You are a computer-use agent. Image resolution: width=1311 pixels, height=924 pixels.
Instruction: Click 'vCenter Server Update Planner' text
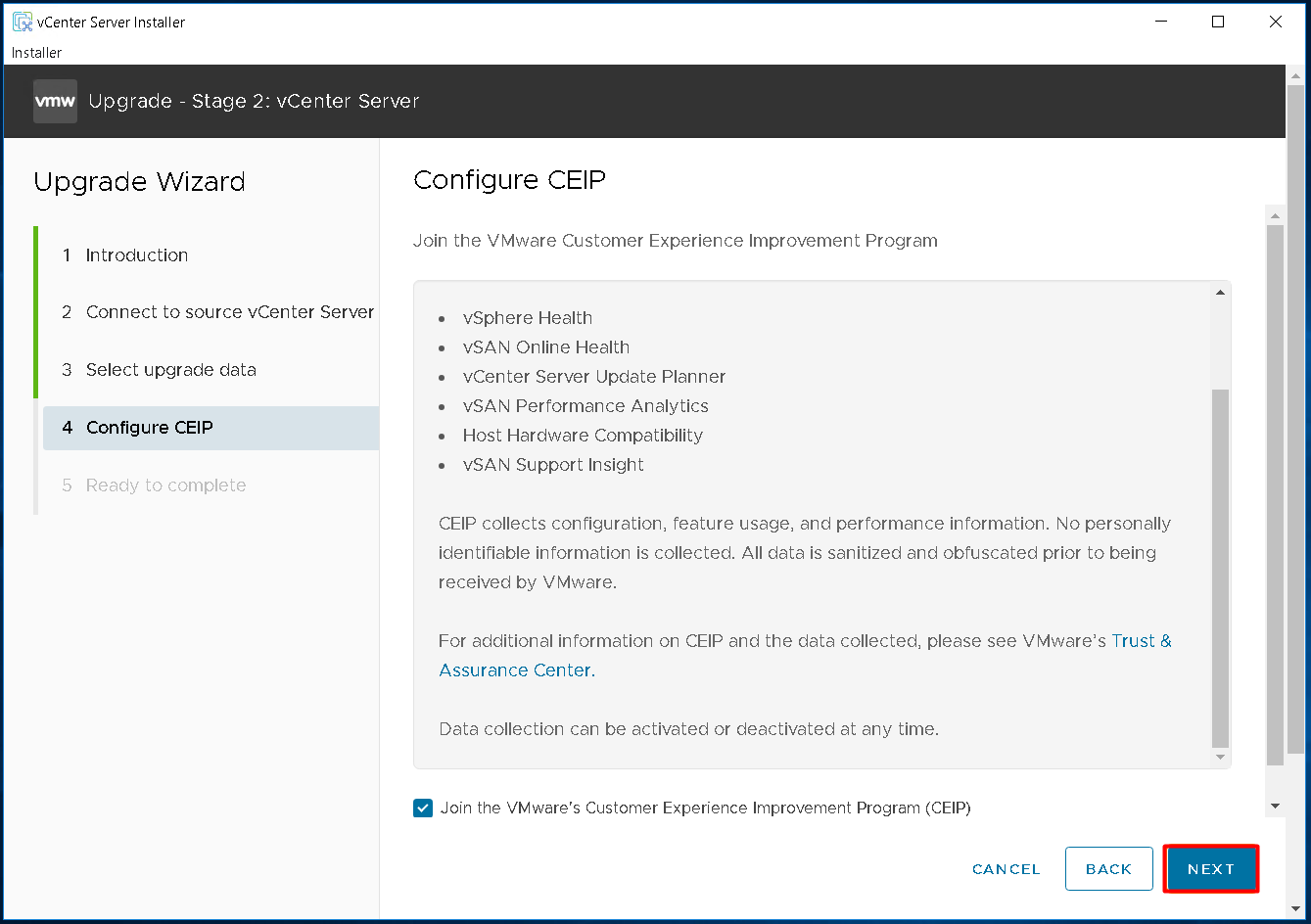[594, 377]
